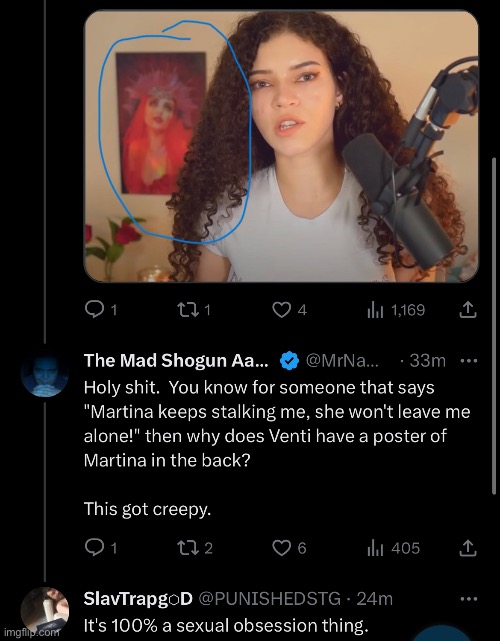Click the 33m timestamp
This screenshot has width=500, height=641.
click(427, 361)
